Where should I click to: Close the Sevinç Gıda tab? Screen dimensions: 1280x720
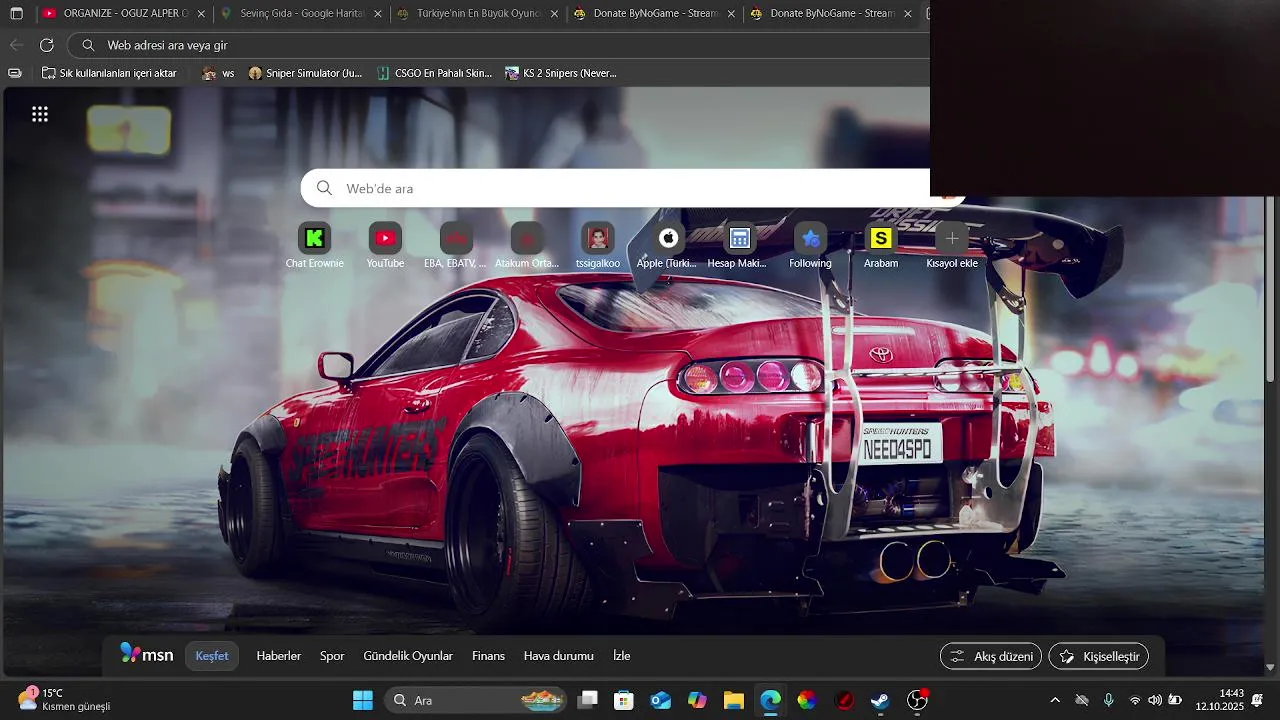[x=378, y=14]
